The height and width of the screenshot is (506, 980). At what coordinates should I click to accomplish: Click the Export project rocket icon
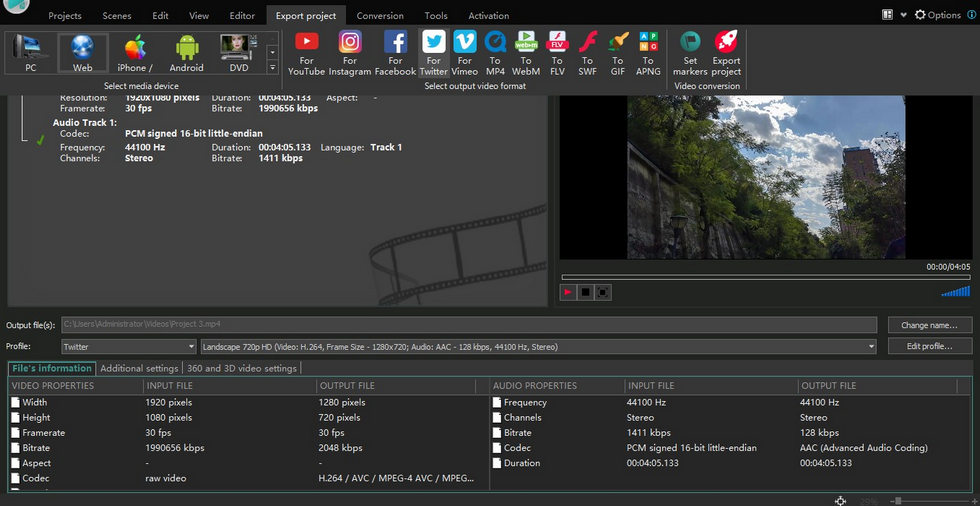726,54
